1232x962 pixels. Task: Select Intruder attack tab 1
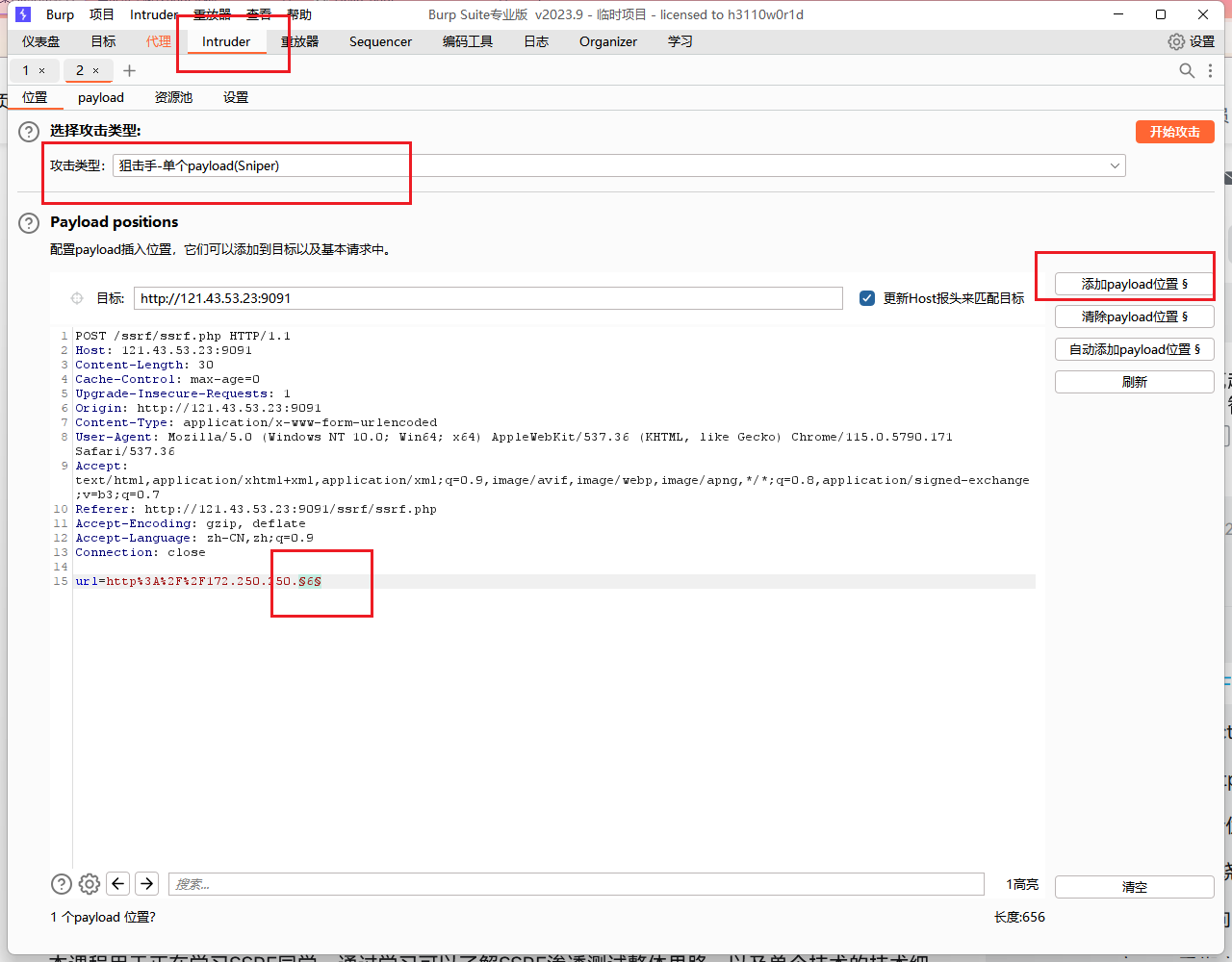[26, 70]
